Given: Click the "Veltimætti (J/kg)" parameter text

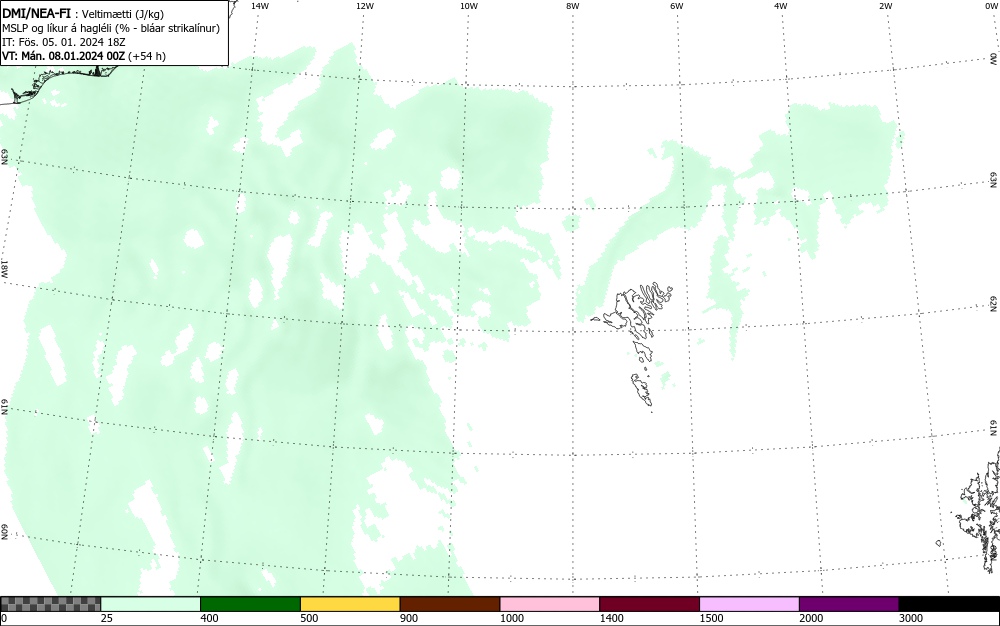Looking at the screenshot, I should click(122, 15).
